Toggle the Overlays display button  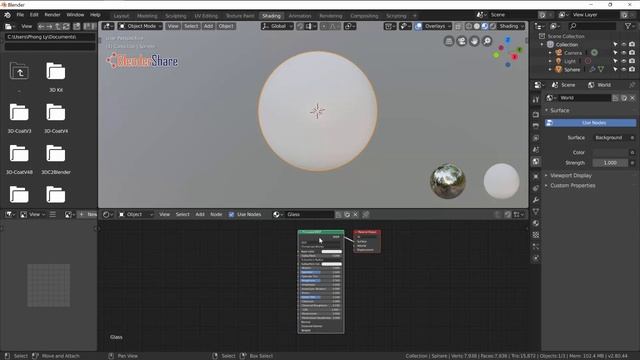418,26
